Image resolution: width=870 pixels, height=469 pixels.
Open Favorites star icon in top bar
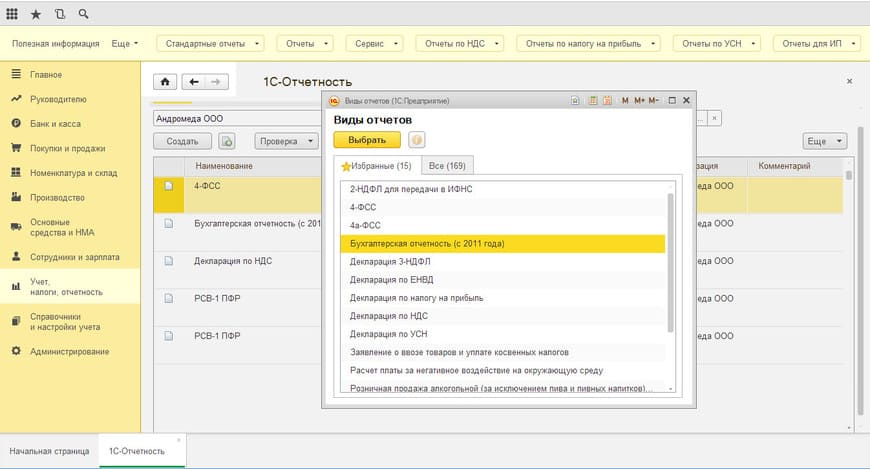click(x=36, y=14)
